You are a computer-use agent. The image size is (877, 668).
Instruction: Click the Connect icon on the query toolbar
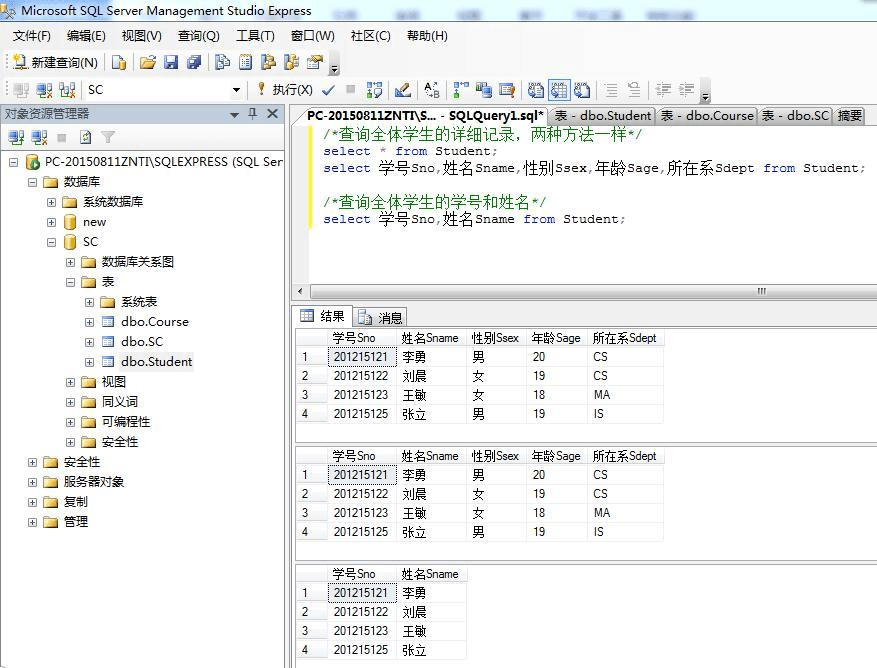(21, 90)
